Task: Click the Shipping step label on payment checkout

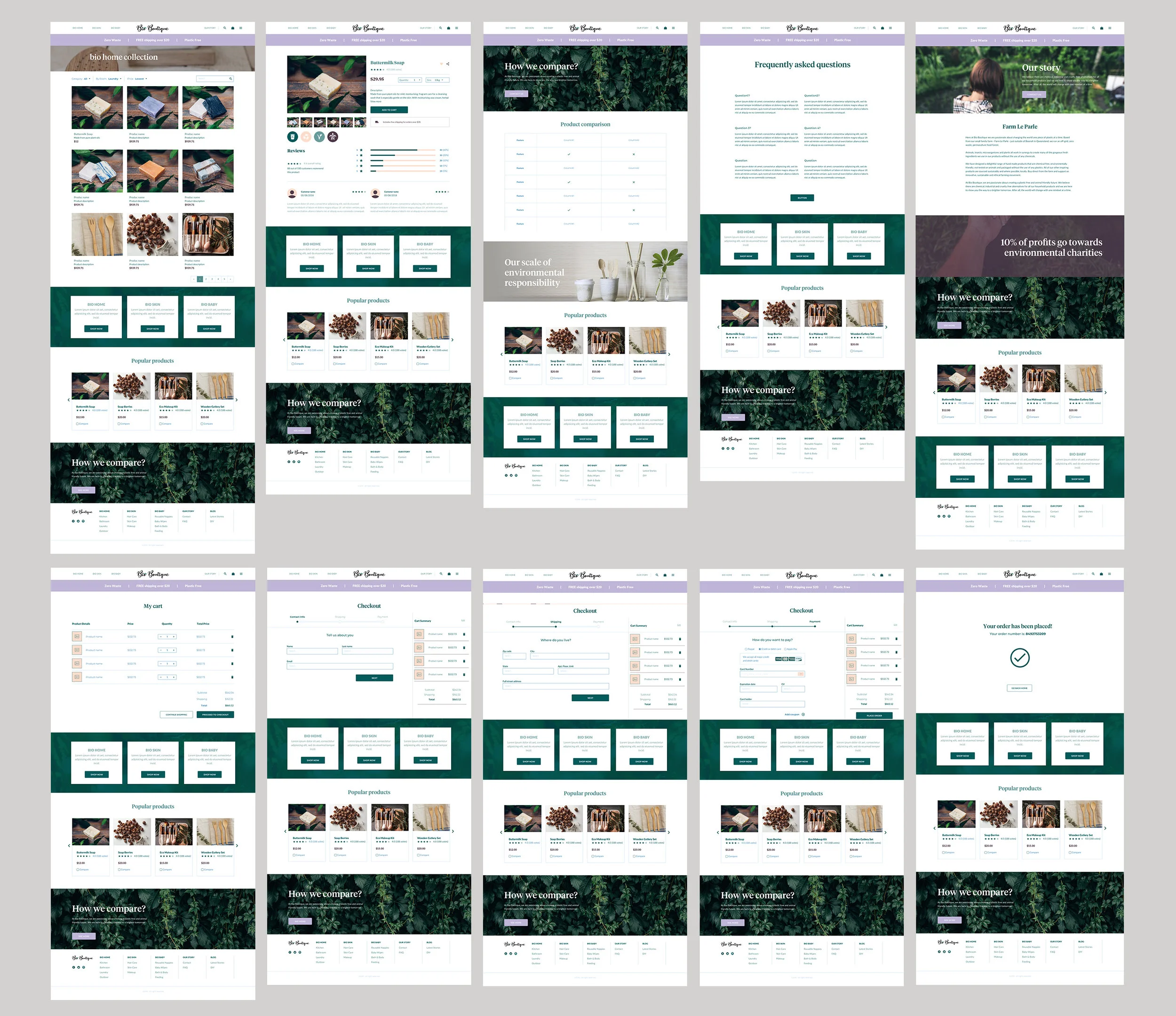Action: tap(772, 621)
